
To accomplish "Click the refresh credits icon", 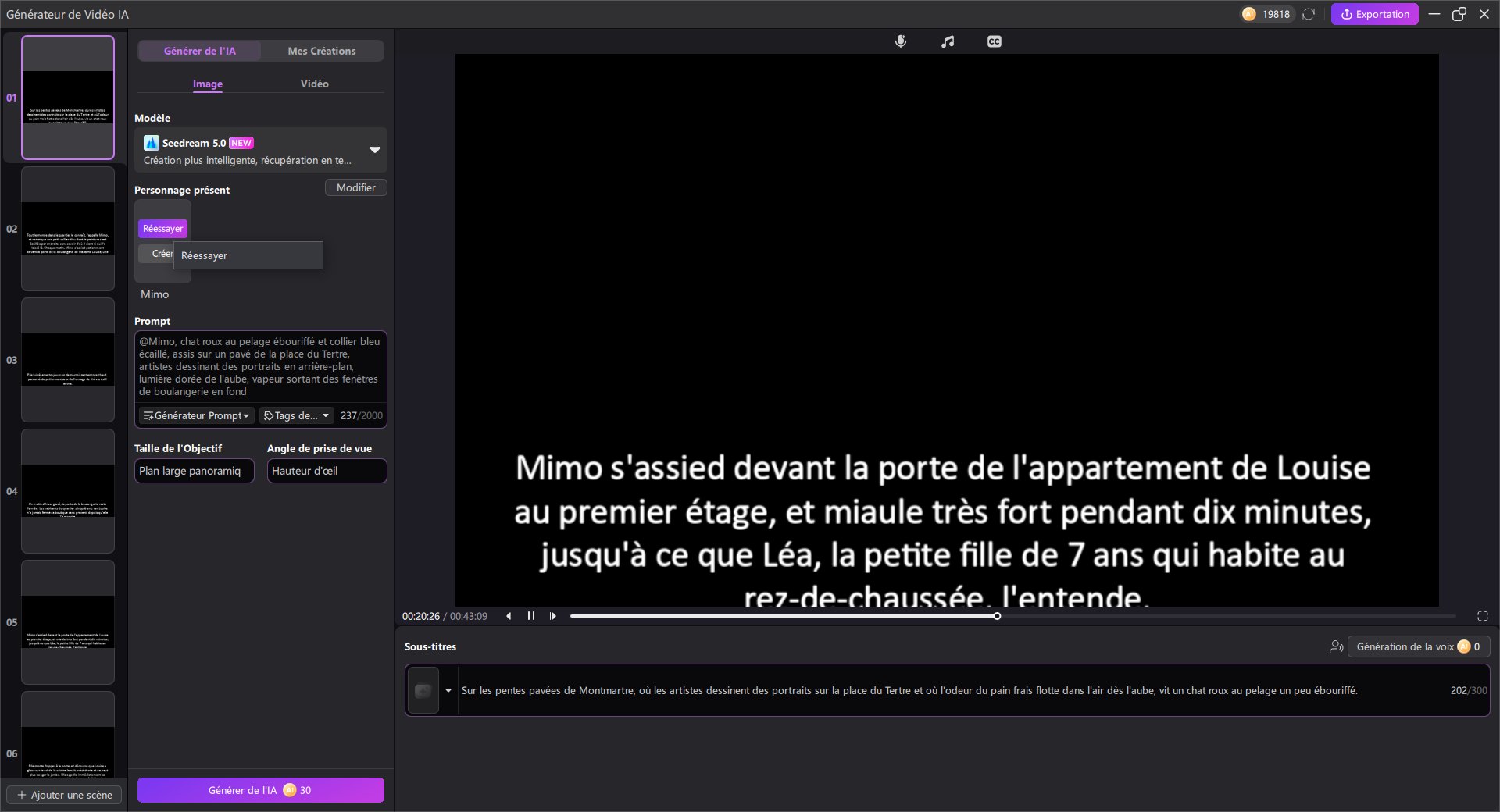I will [1309, 14].
